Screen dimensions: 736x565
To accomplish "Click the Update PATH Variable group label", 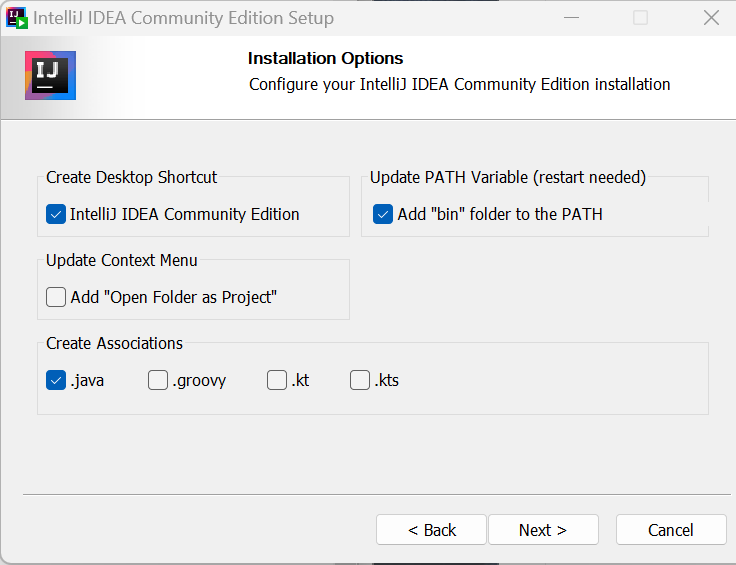I will [508, 177].
